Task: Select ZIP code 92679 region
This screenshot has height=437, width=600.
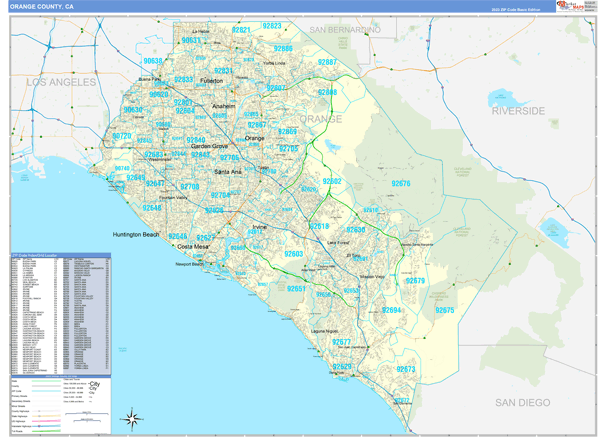Action: point(416,280)
